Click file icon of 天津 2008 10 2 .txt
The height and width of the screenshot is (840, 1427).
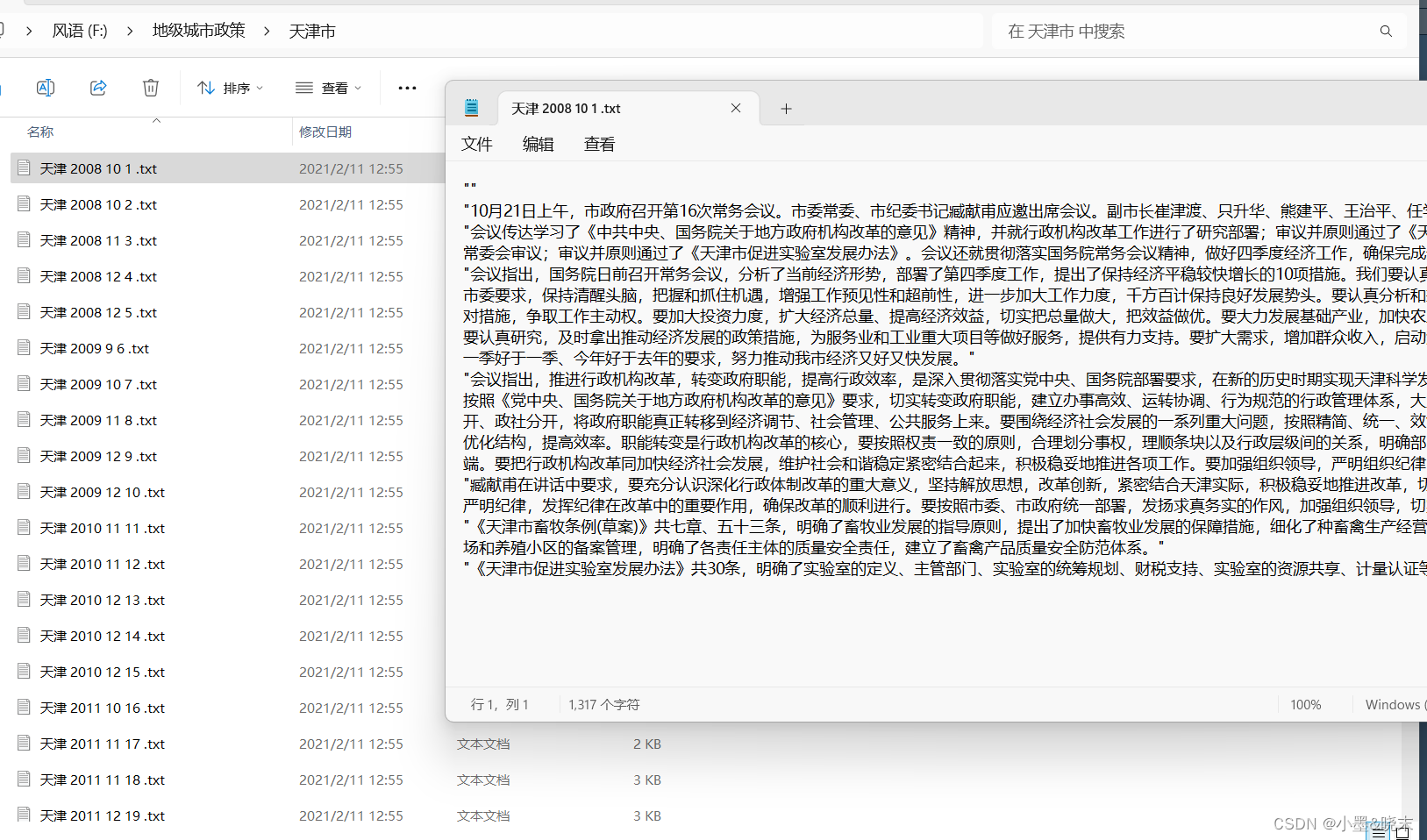(x=25, y=203)
